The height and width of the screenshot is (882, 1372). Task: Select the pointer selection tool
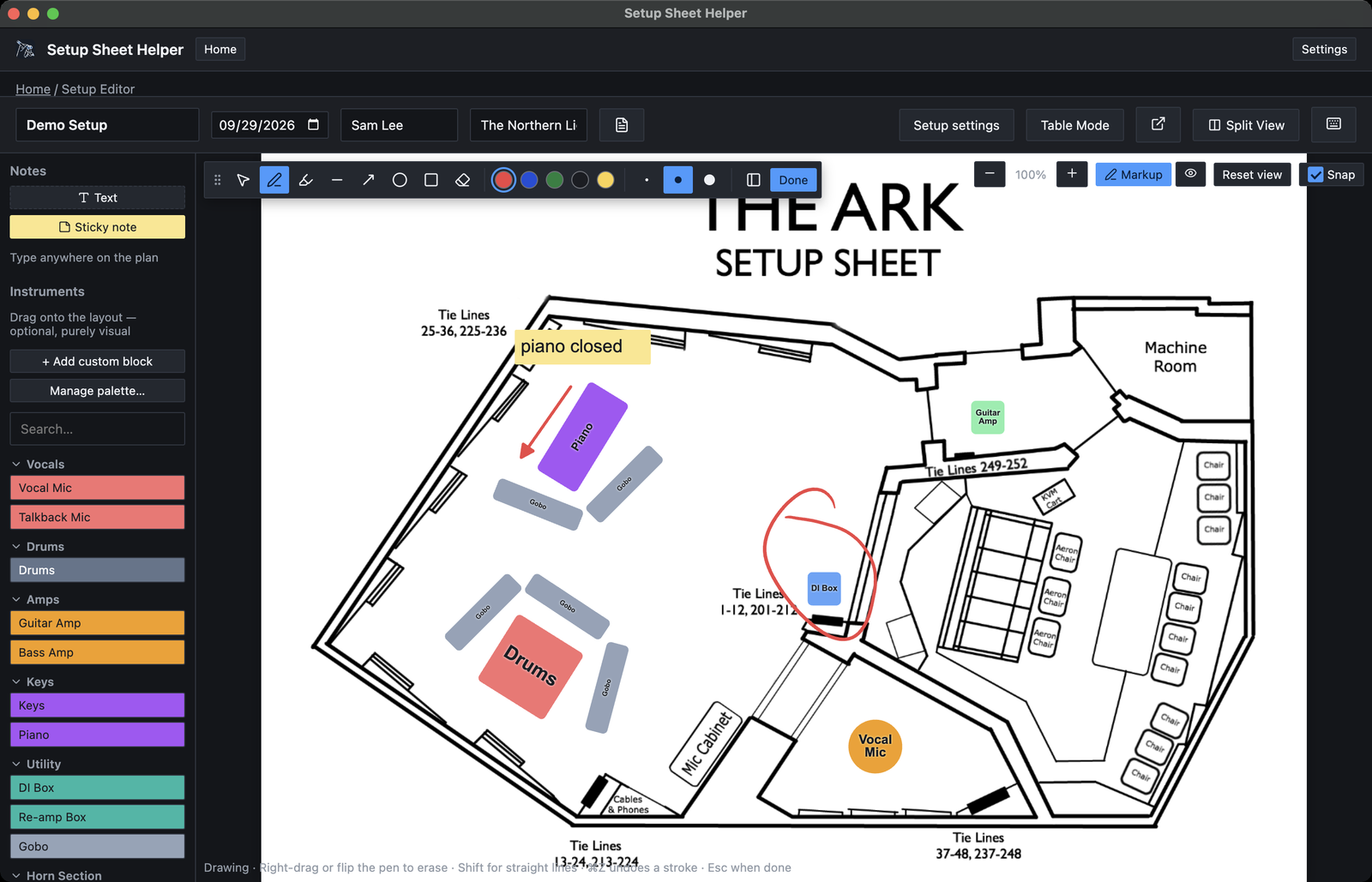click(243, 180)
